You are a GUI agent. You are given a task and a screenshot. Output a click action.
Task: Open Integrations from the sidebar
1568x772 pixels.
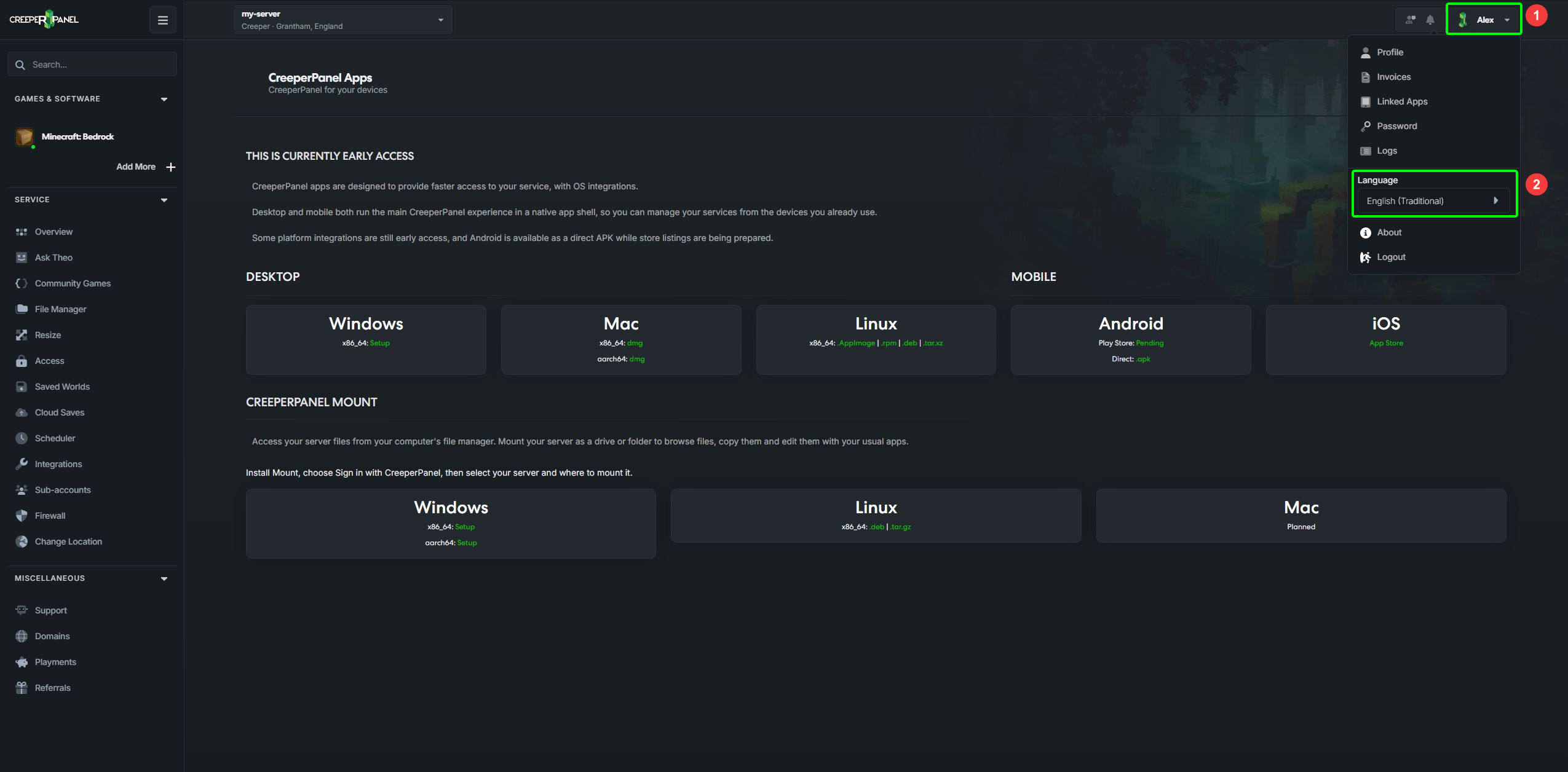pos(58,464)
